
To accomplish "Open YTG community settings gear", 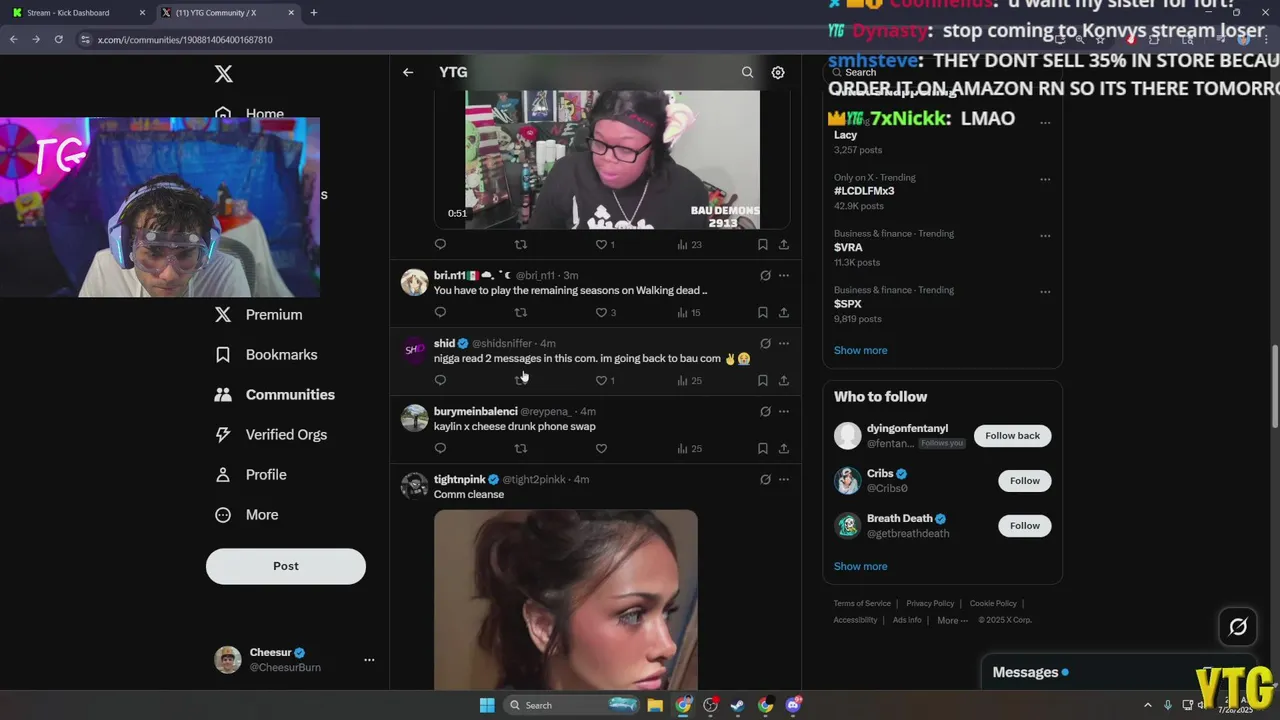I will click(778, 72).
